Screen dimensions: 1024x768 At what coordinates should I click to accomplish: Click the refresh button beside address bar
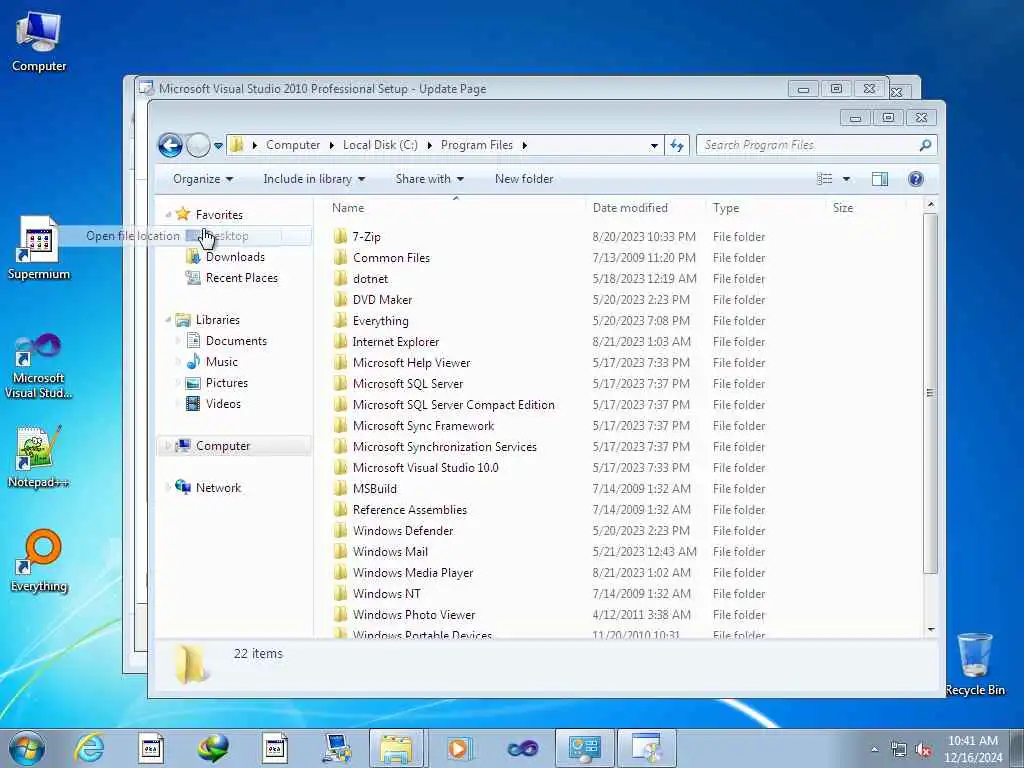677,145
